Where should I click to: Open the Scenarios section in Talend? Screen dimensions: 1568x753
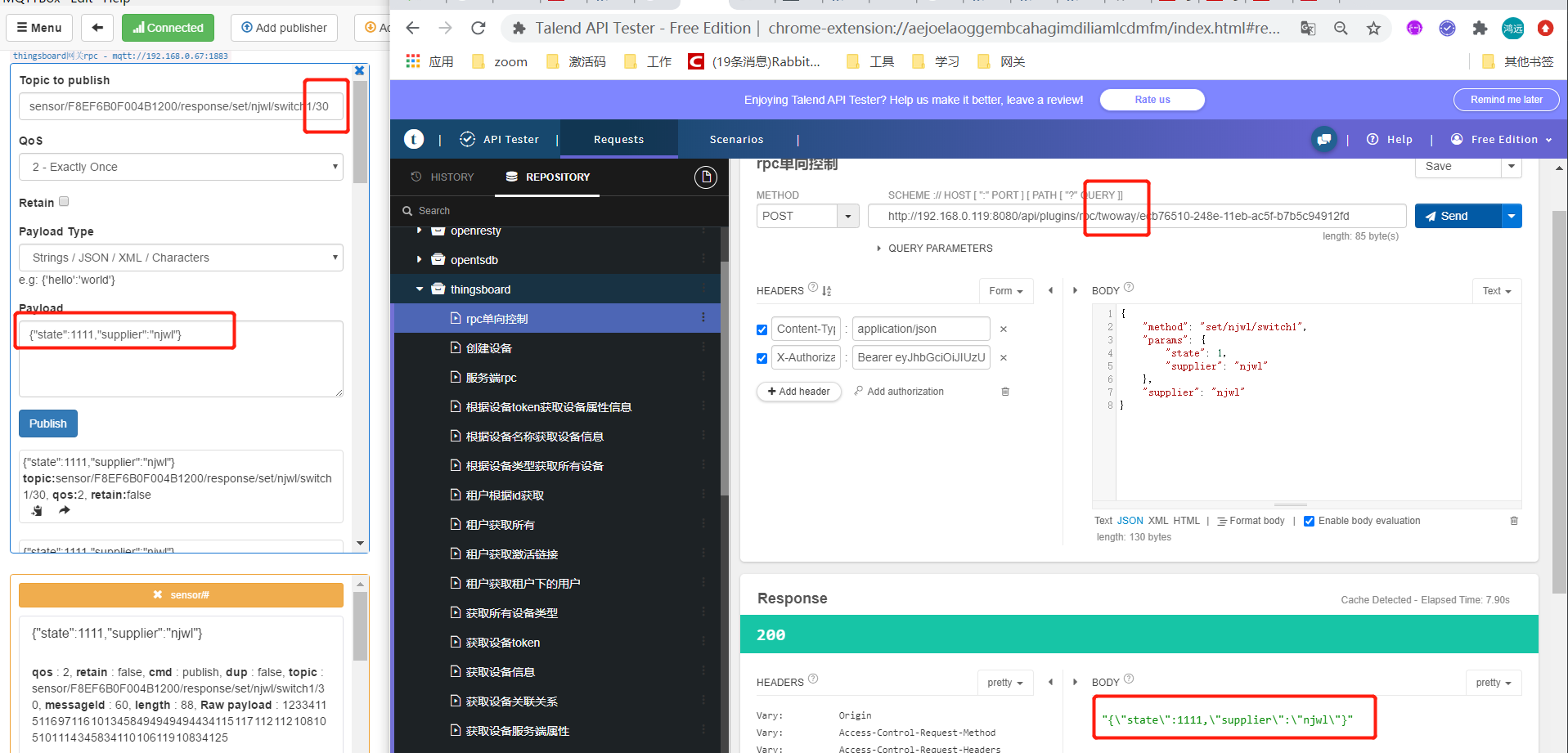[736, 139]
